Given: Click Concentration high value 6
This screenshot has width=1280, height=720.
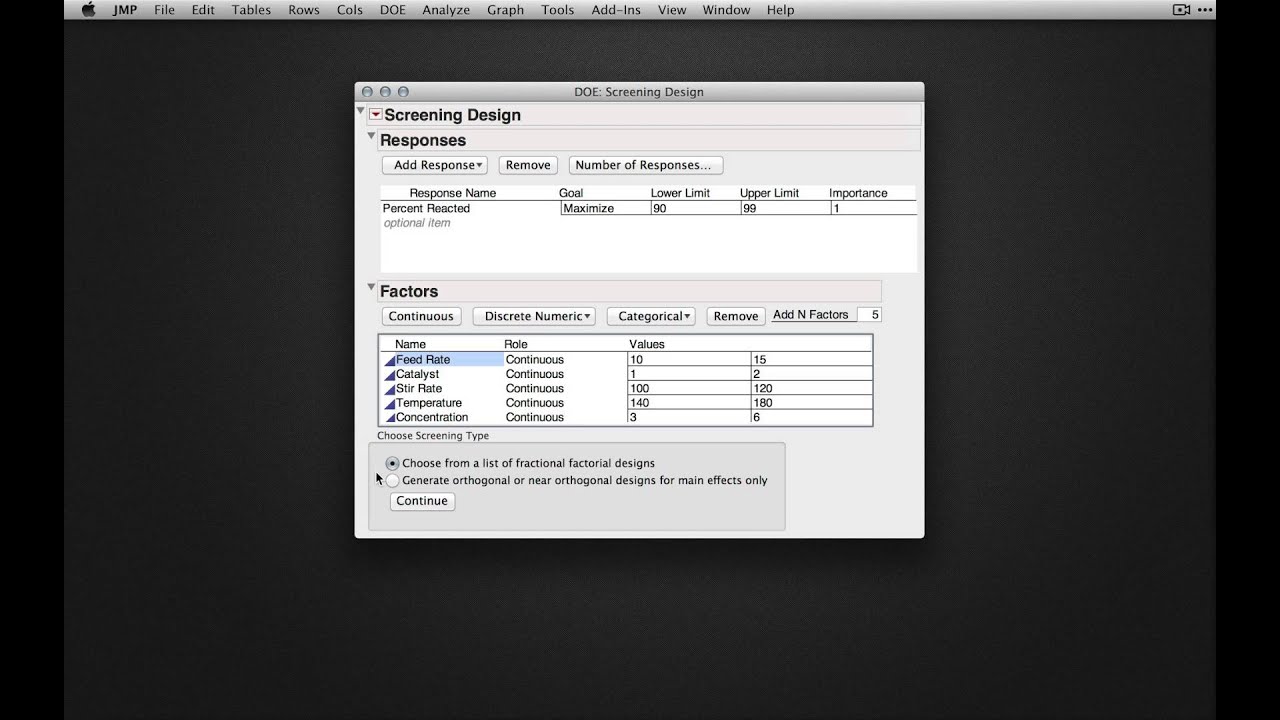Looking at the screenshot, I should 811,418.
